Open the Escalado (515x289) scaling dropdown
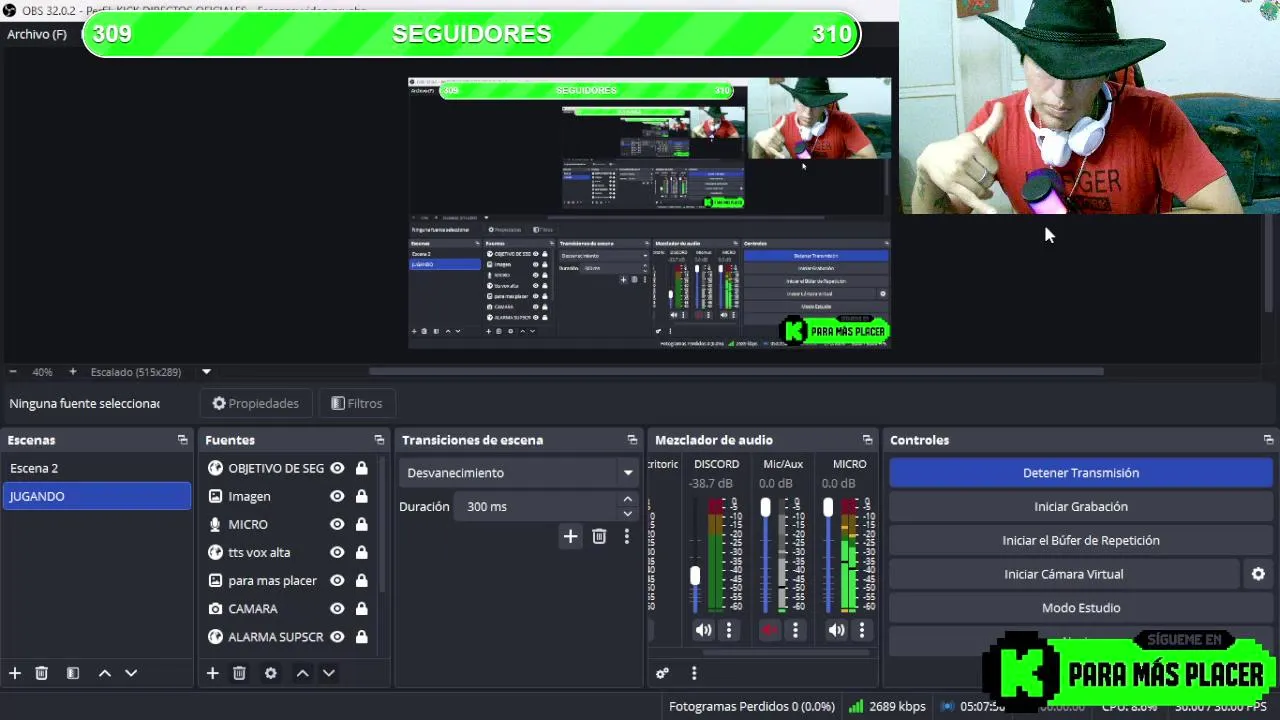This screenshot has height=720, width=1280. point(207,372)
